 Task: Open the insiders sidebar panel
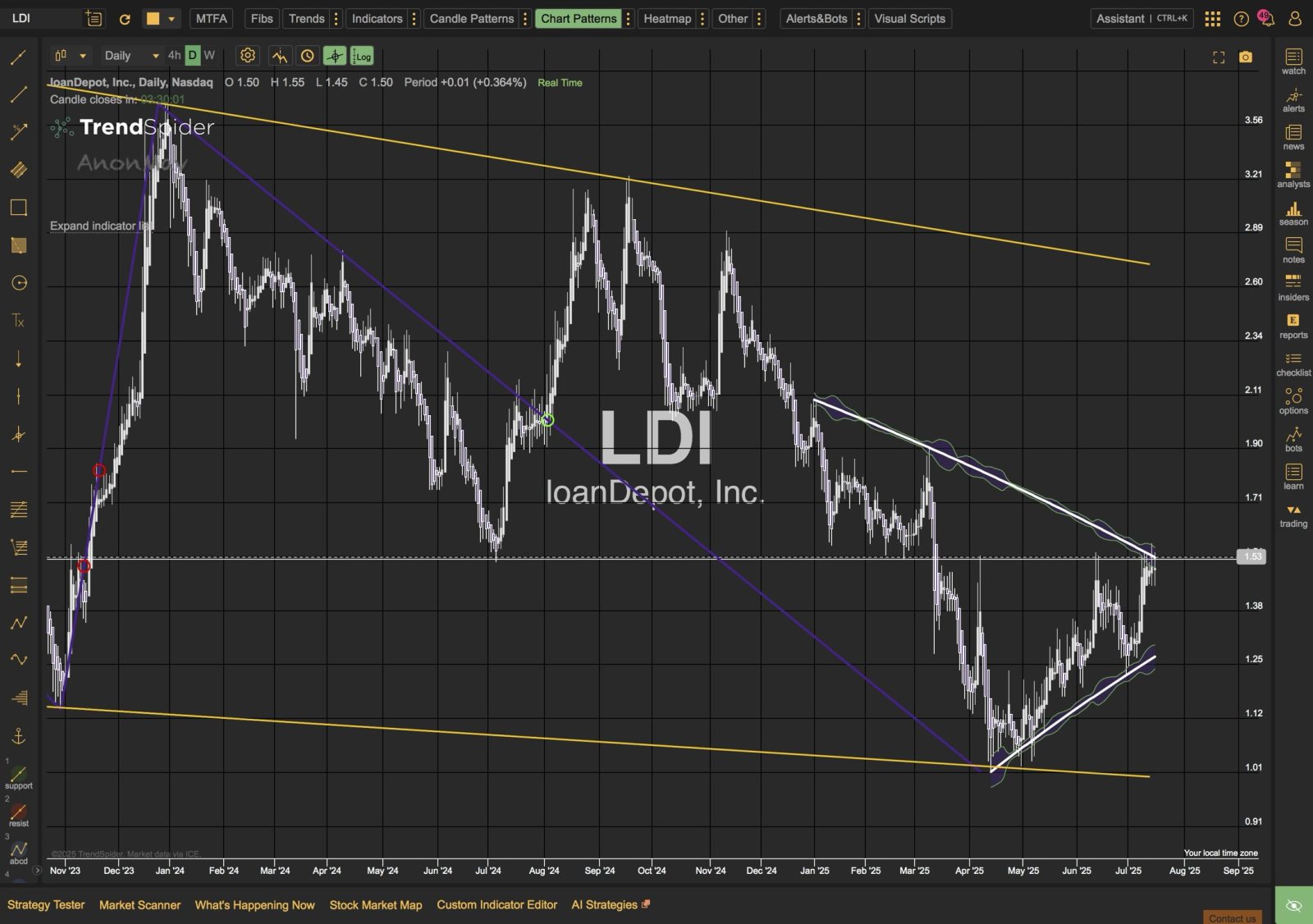(1293, 288)
